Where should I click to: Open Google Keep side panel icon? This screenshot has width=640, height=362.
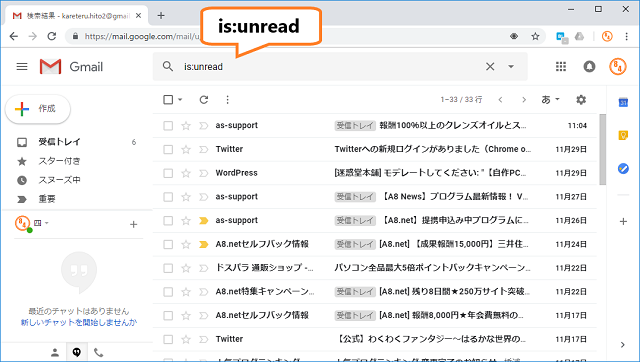(x=623, y=135)
